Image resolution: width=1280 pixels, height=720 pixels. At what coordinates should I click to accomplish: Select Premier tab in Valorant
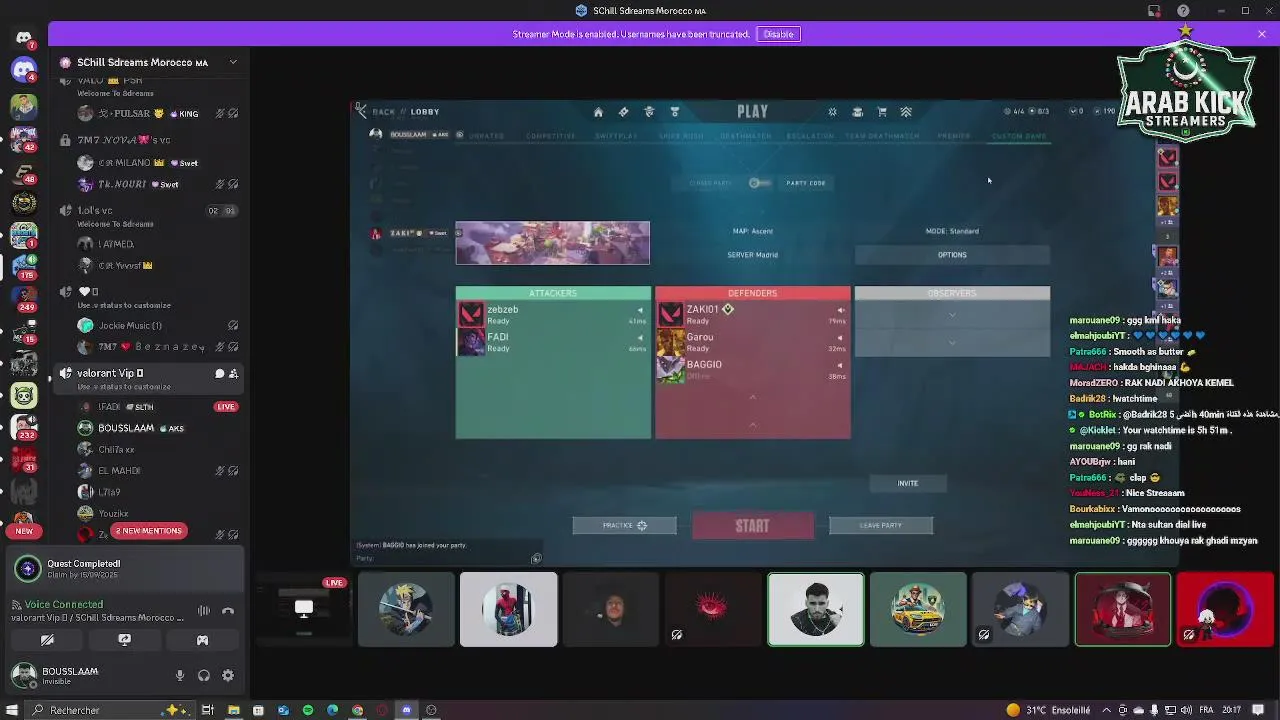(x=953, y=136)
